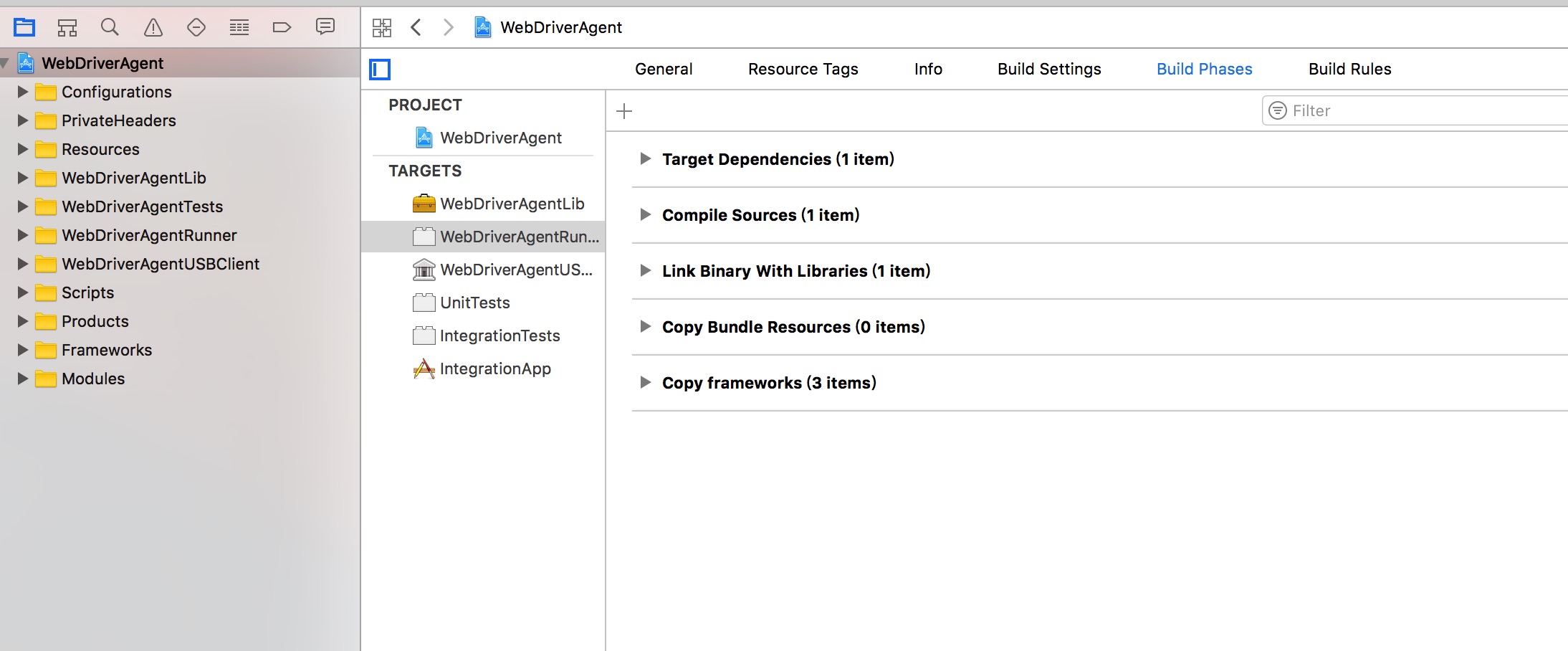Click the UnitTests target bundle icon

tap(424, 303)
